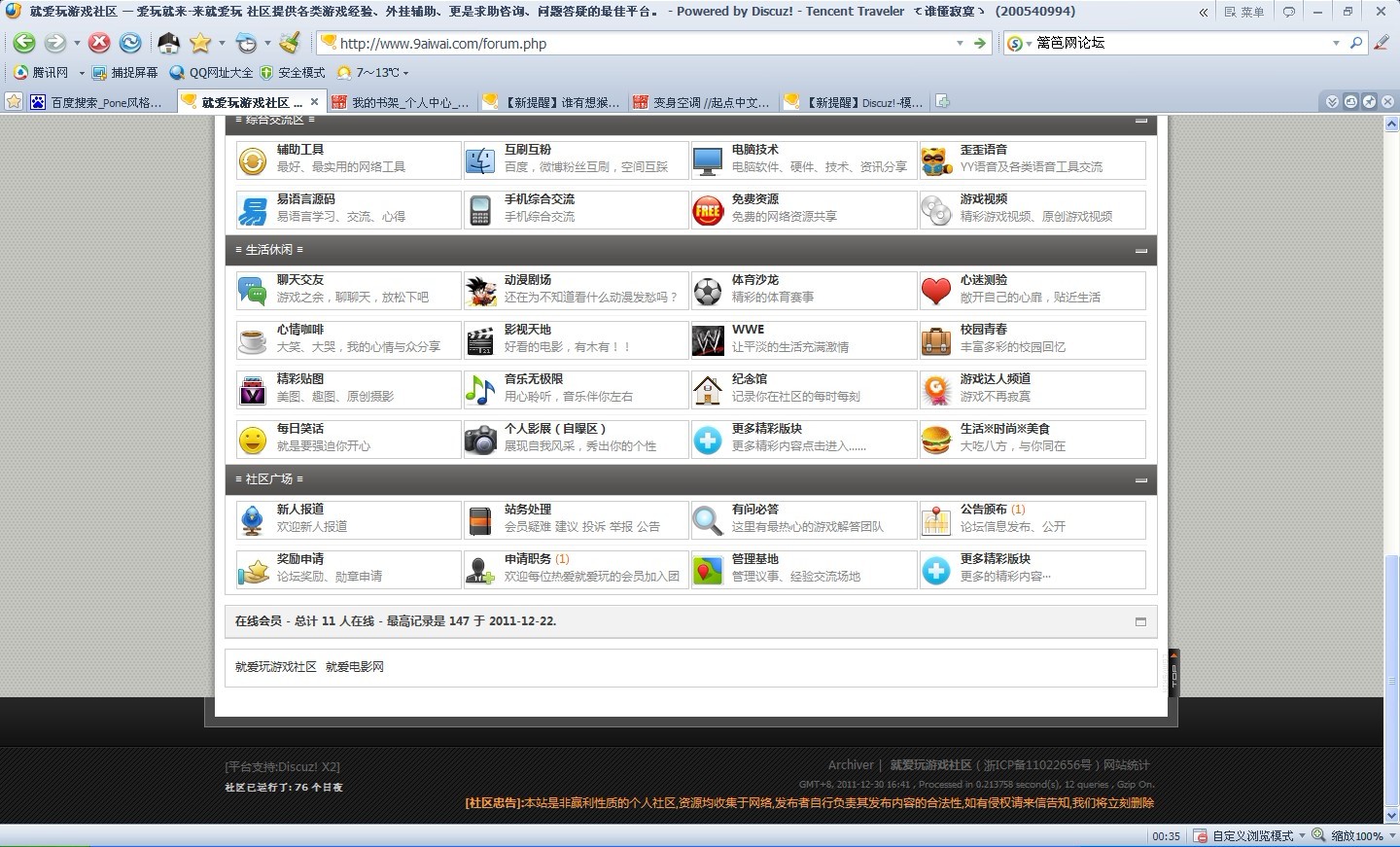Open the 聊天交友 chat bubble icon
Image resolution: width=1400 pixels, height=847 pixels.
pos(253,291)
